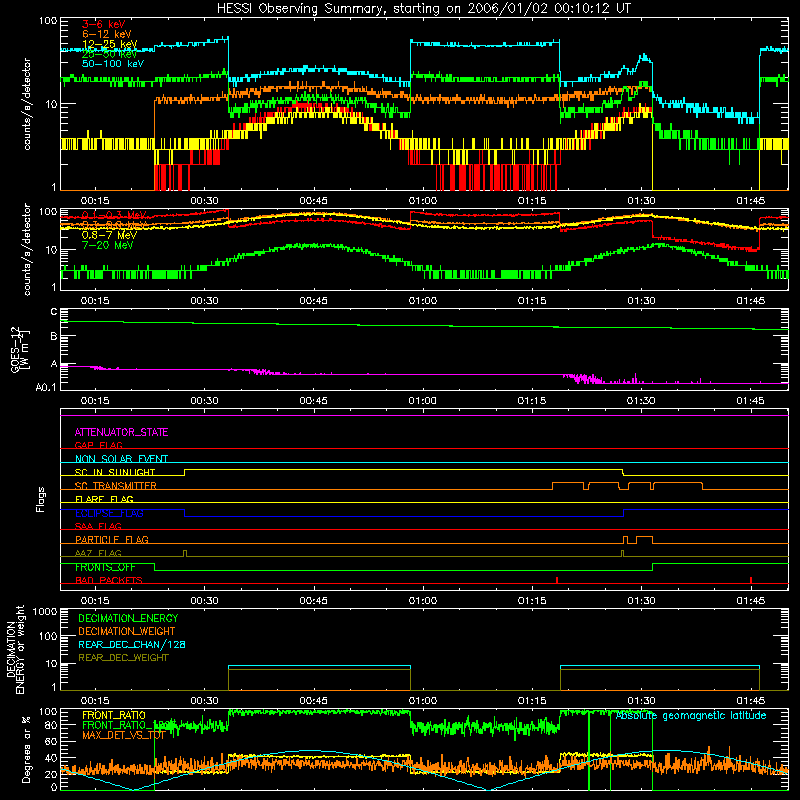Click the NON_SOLAR_EVENT flag label
Image resolution: width=800 pixels, height=800 pixels.
coord(121,459)
